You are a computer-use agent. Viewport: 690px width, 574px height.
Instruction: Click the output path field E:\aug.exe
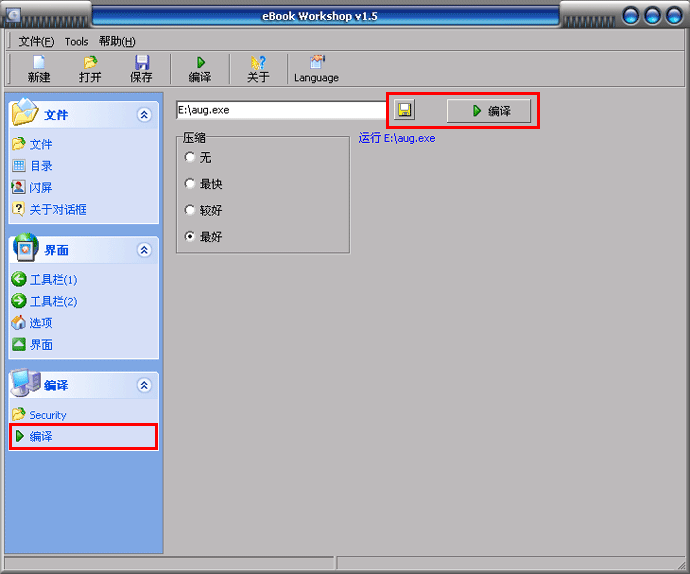click(x=280, y=110)
